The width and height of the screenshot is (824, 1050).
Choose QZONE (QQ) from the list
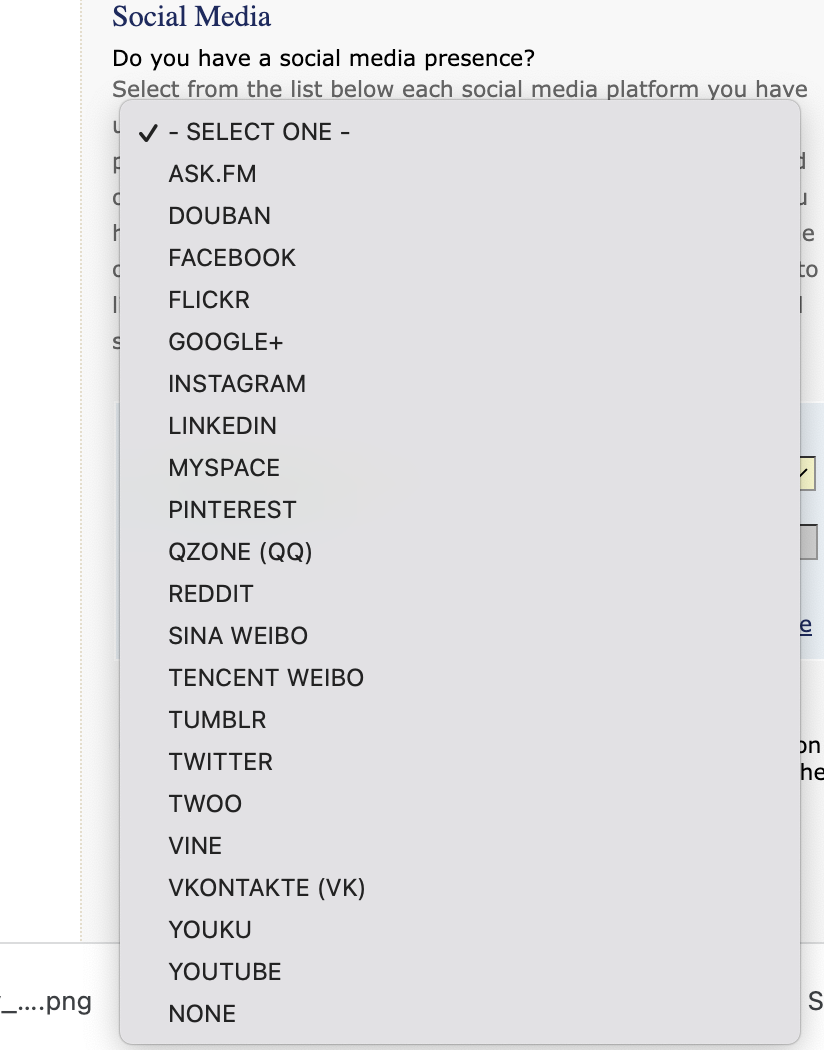240,552
